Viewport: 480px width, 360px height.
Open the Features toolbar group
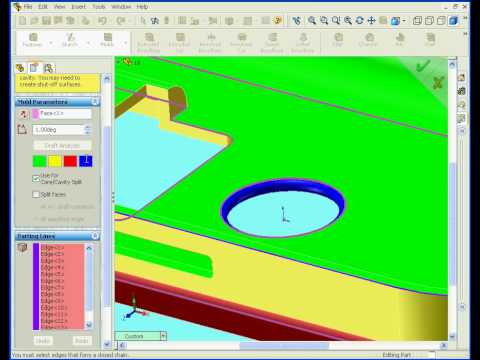33,40
